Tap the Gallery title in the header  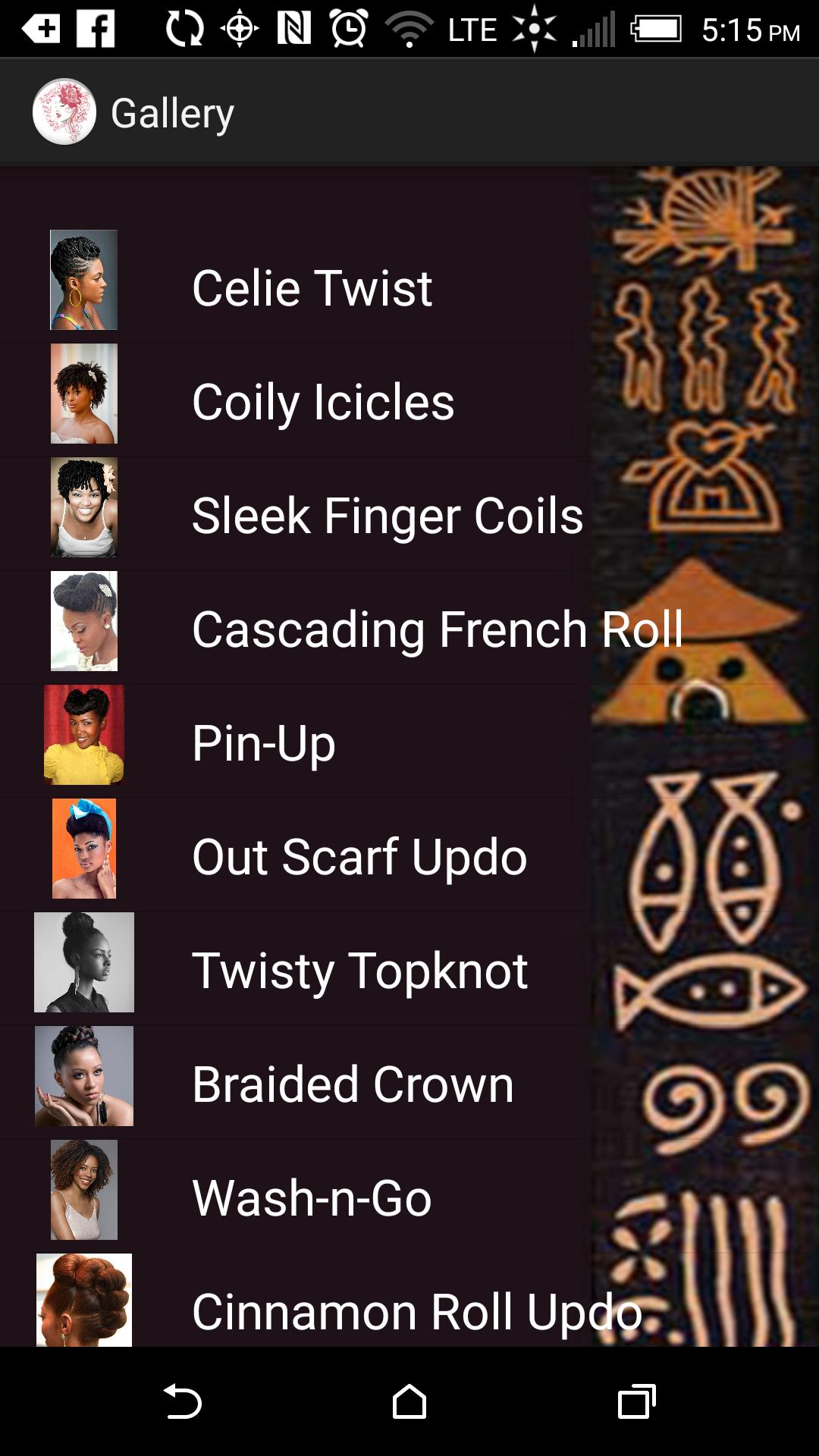pos(172,114)
